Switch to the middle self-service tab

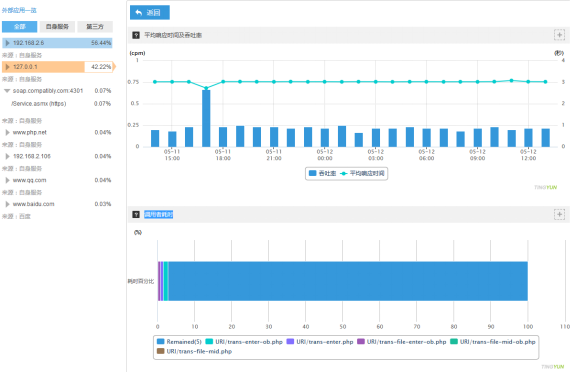coord(57,26)
